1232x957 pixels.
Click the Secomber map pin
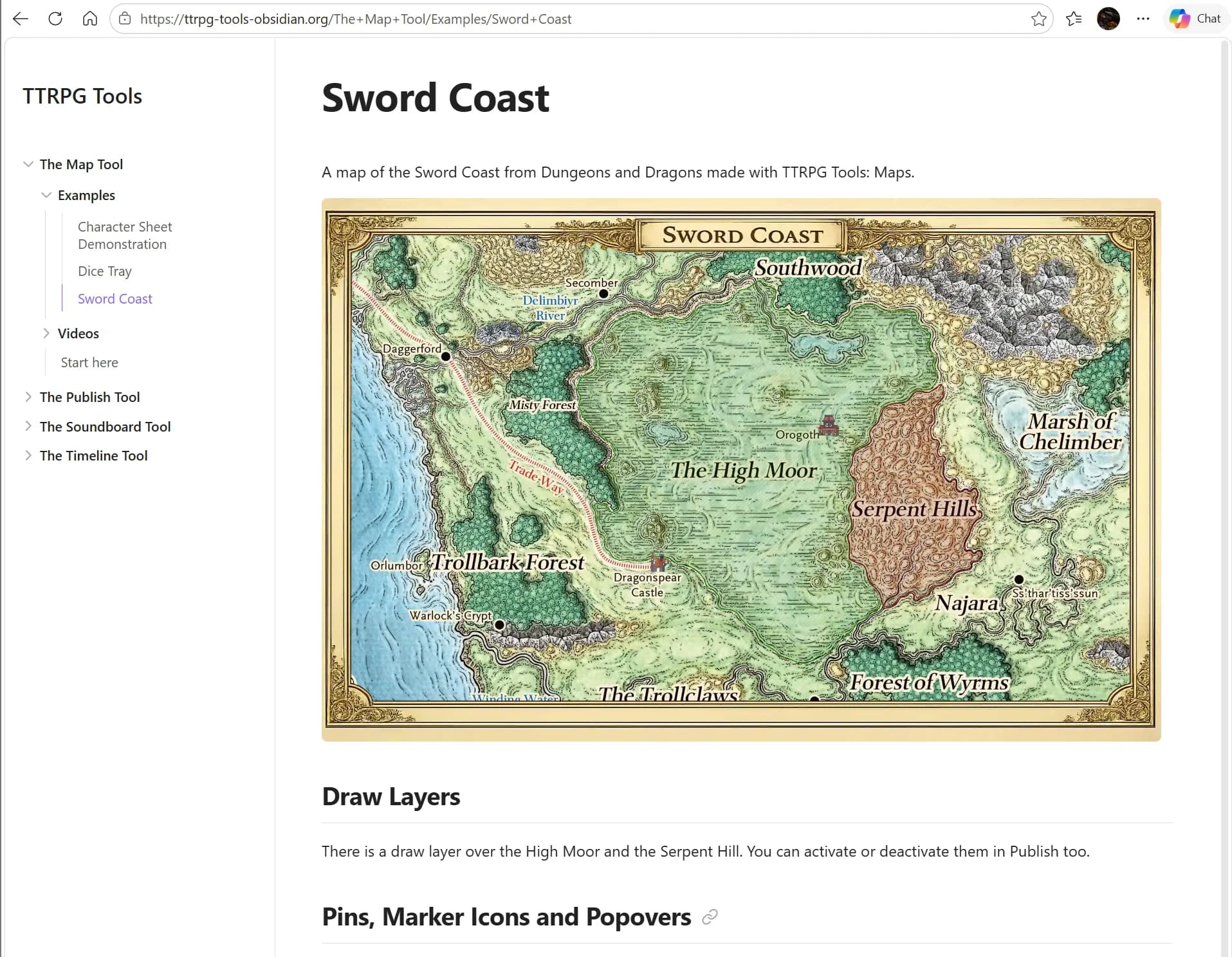(603, 294)
